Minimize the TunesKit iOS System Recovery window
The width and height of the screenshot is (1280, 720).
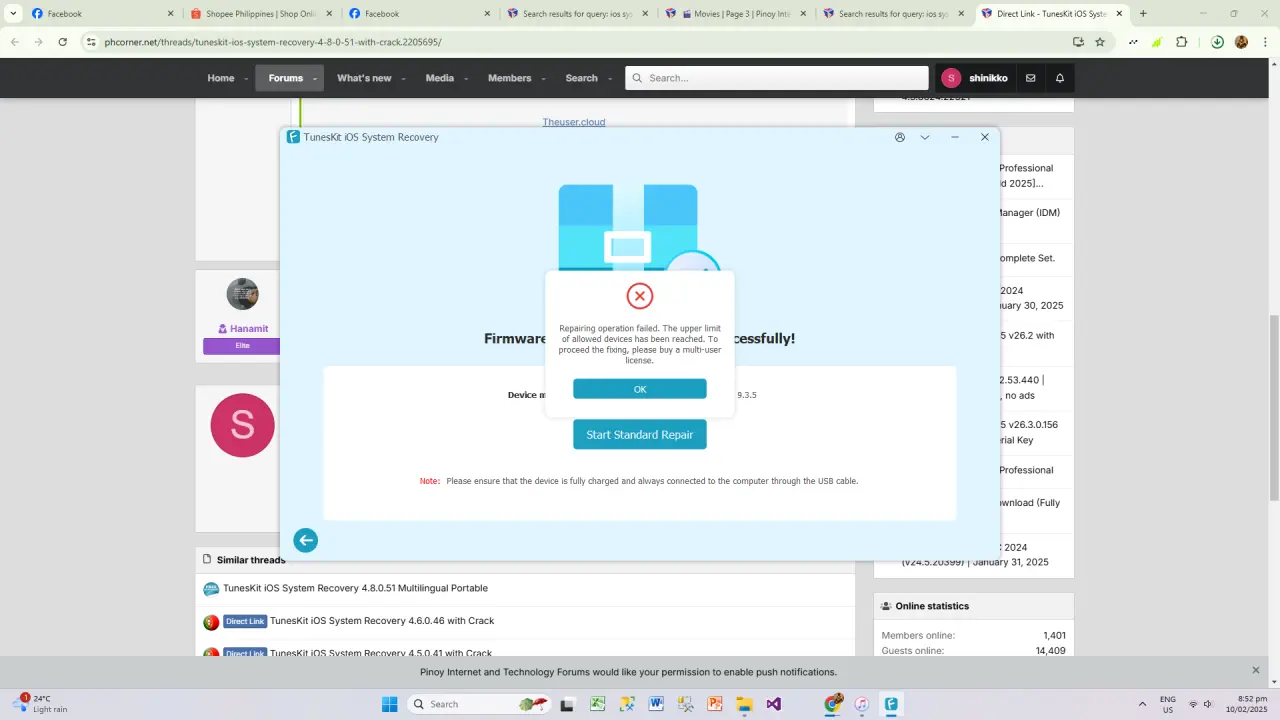point(955,137)
